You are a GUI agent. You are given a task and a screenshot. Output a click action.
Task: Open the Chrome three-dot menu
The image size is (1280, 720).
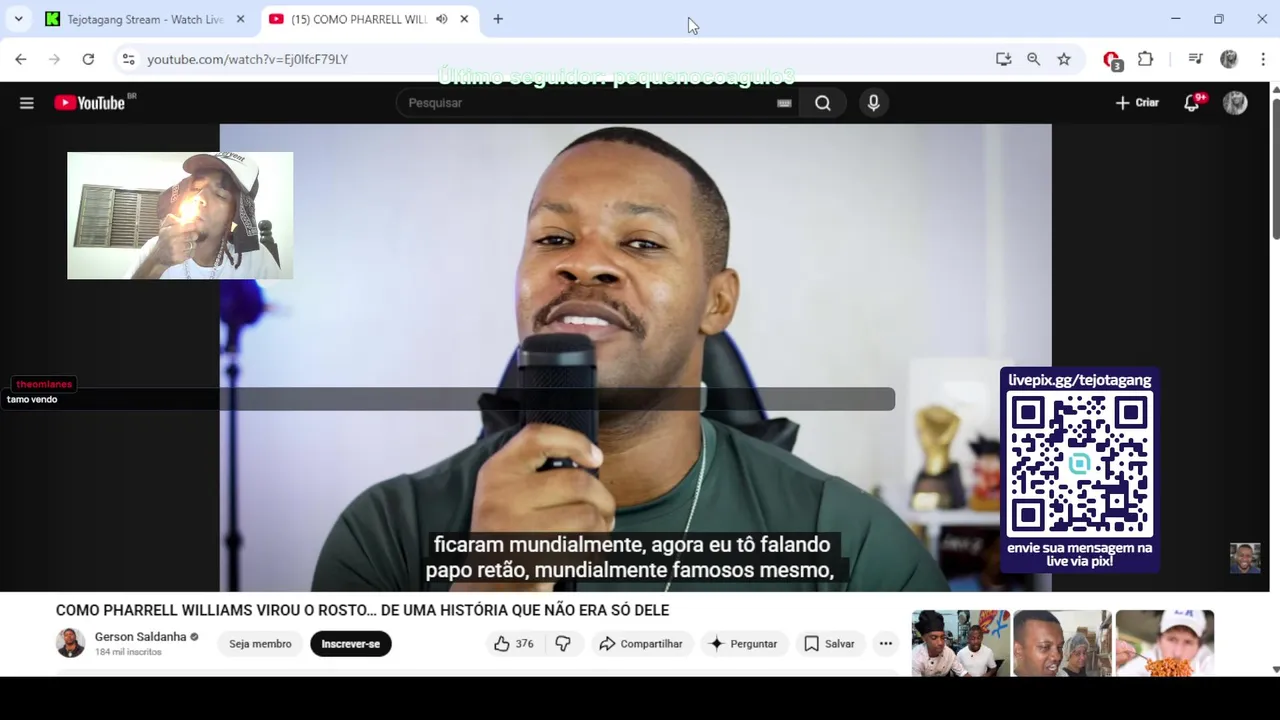[1263, 59]
